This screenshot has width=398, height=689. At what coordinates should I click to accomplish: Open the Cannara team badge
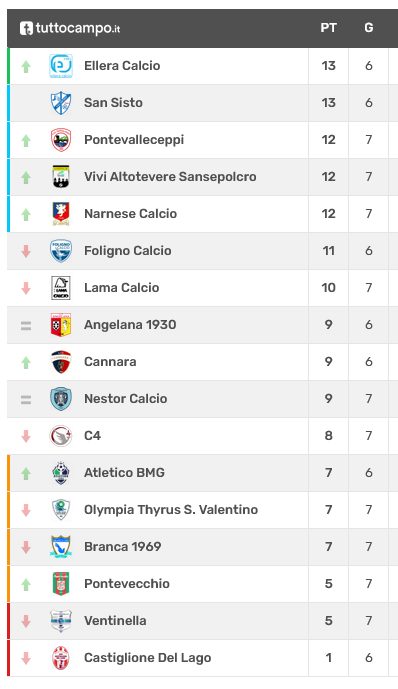[61, 362]
